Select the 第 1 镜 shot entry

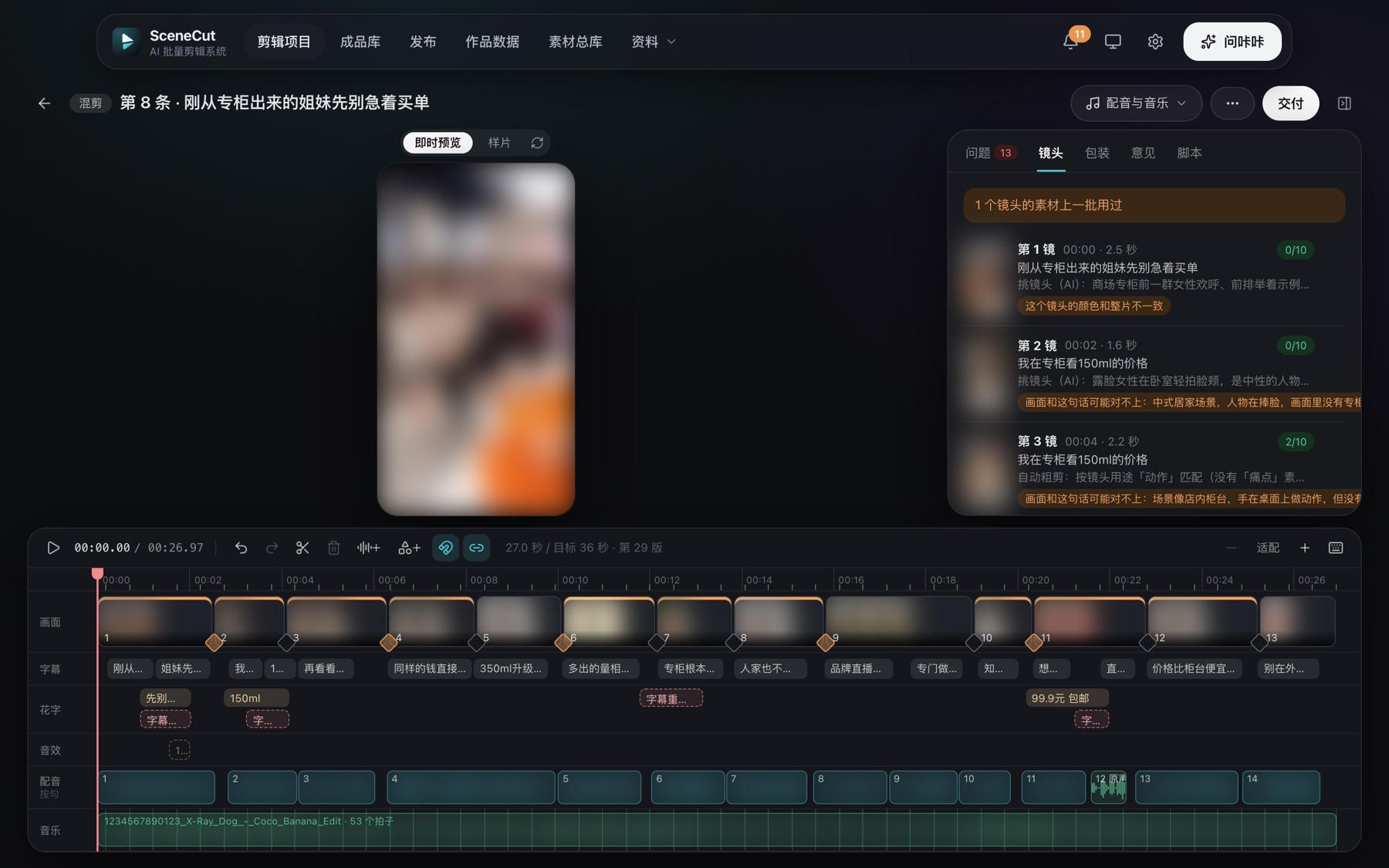point(1154,277)
